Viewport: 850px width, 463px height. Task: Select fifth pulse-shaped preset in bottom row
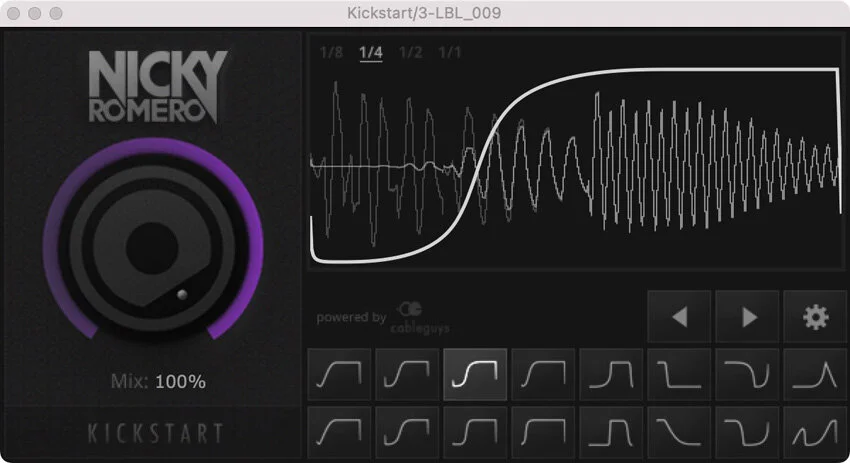tap(611, 433)
